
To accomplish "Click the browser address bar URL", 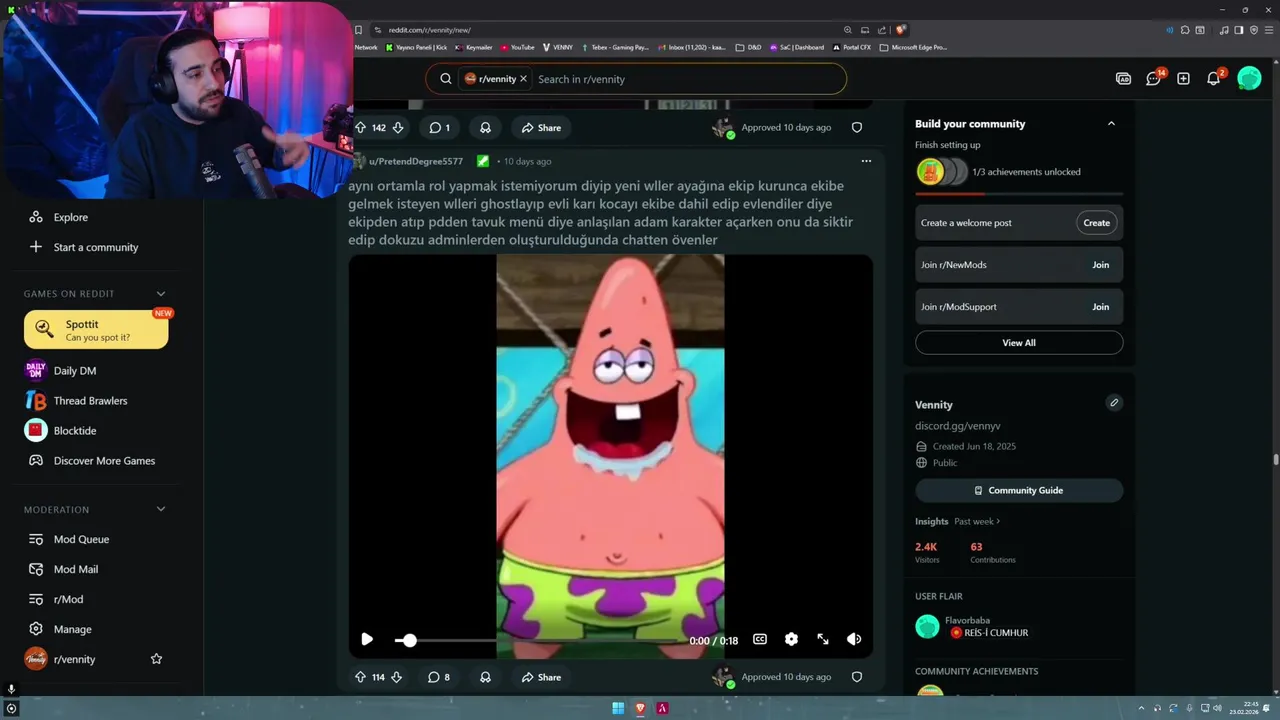I will 429,30.
